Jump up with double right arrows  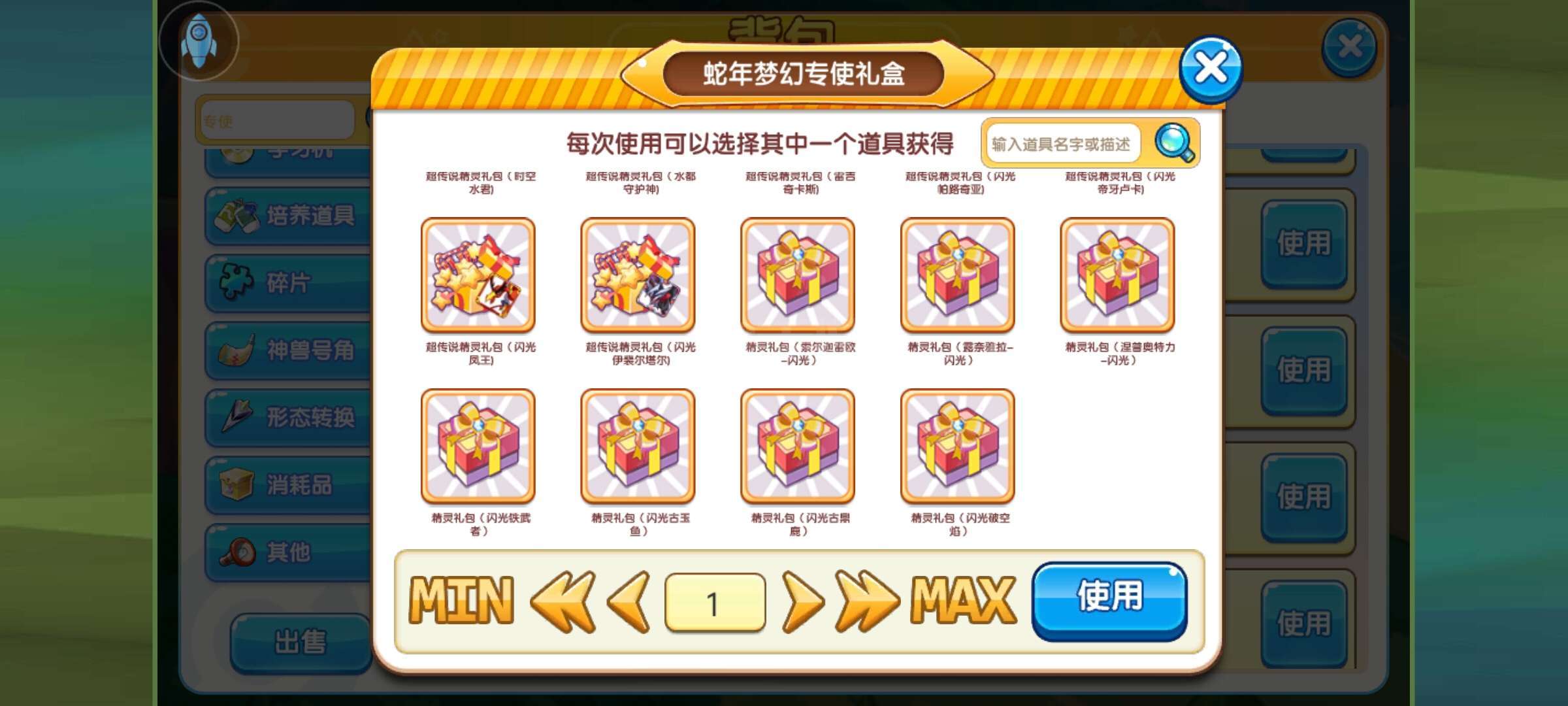click(x=867, y=602)
